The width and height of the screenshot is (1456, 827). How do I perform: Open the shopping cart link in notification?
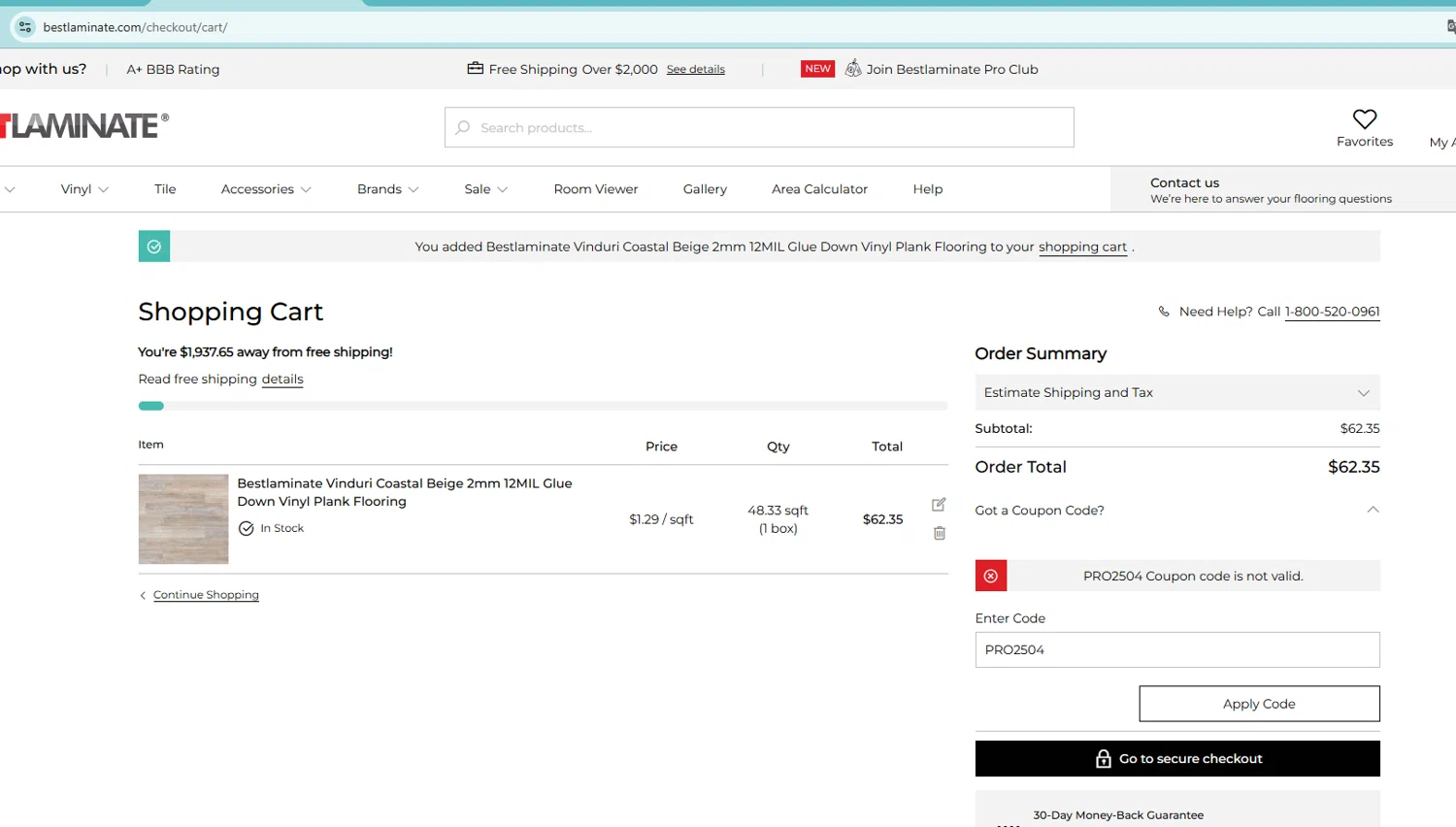pyautogui.click(x=1082, y=247)
